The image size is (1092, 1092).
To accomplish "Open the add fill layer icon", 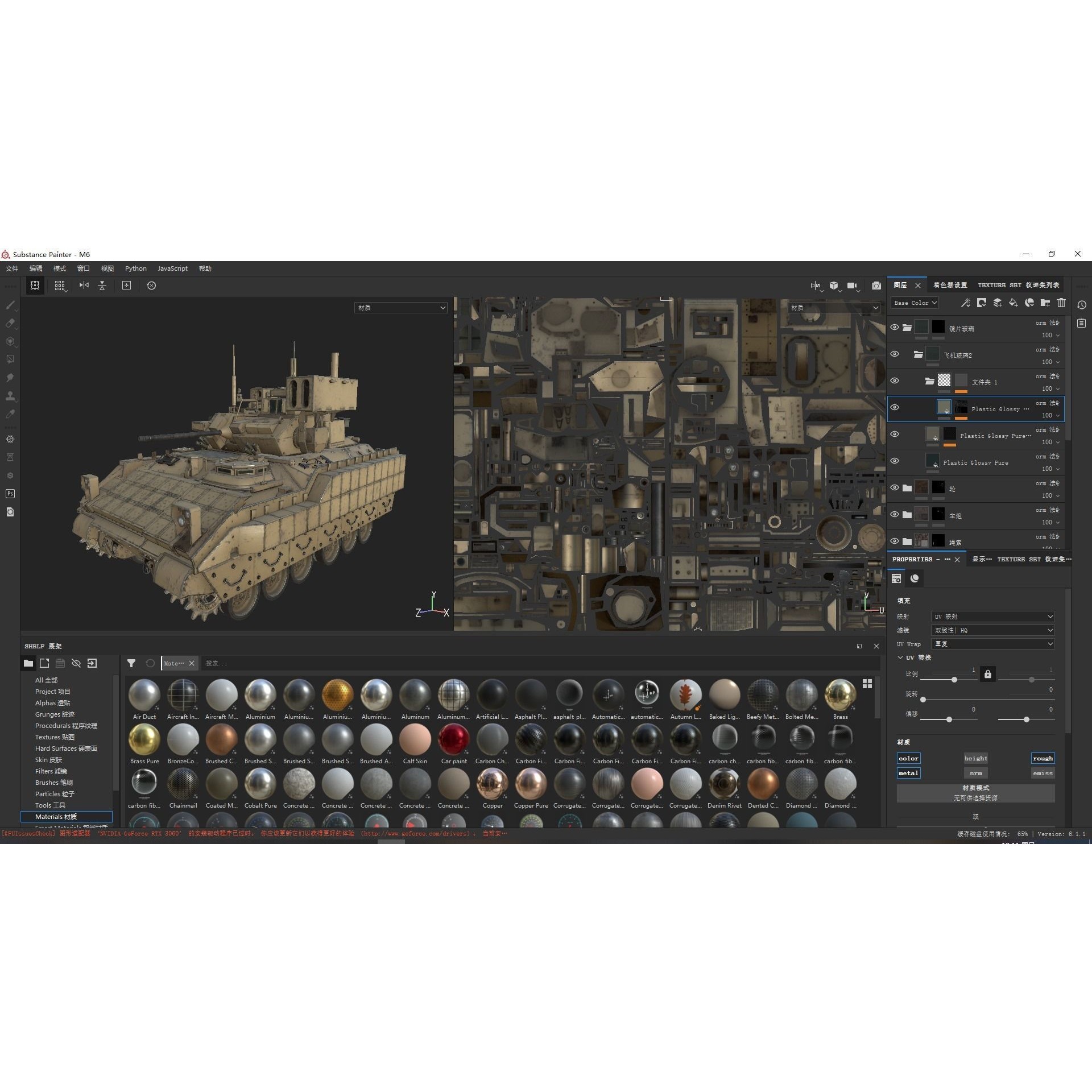I will coord(1013,303).
